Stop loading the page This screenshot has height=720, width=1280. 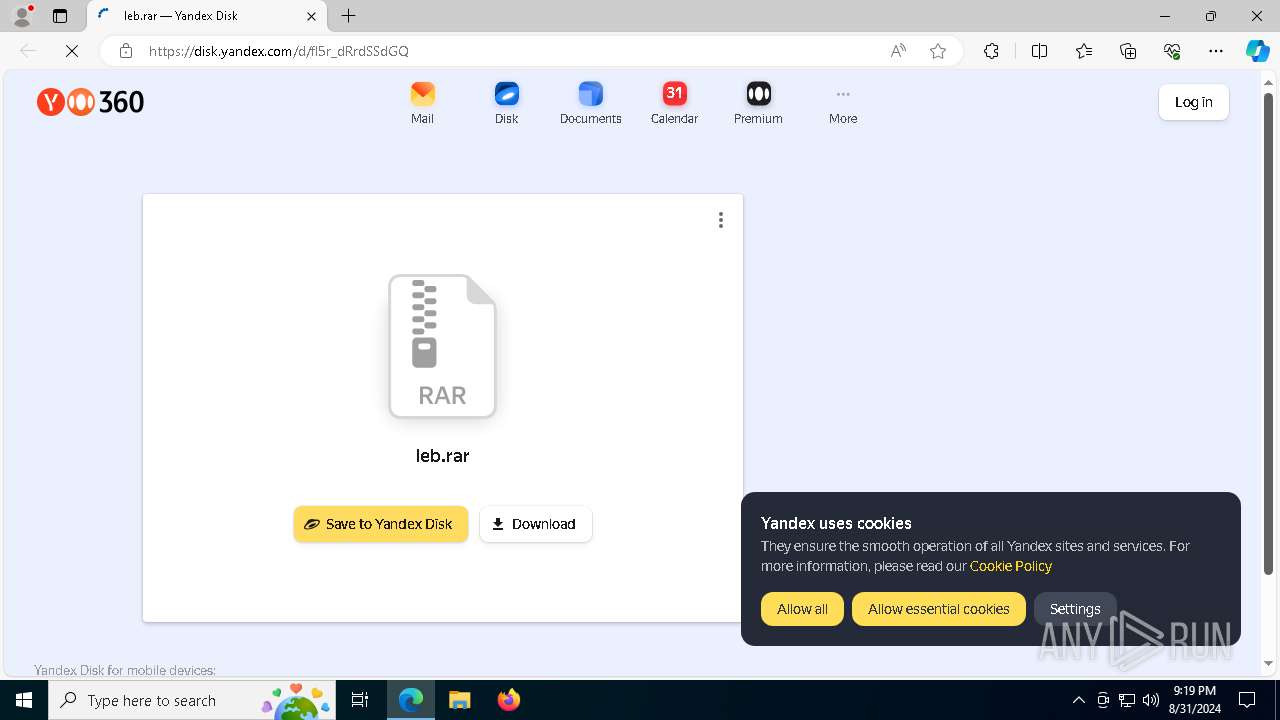pyautogui.click(x=72, y=51)
